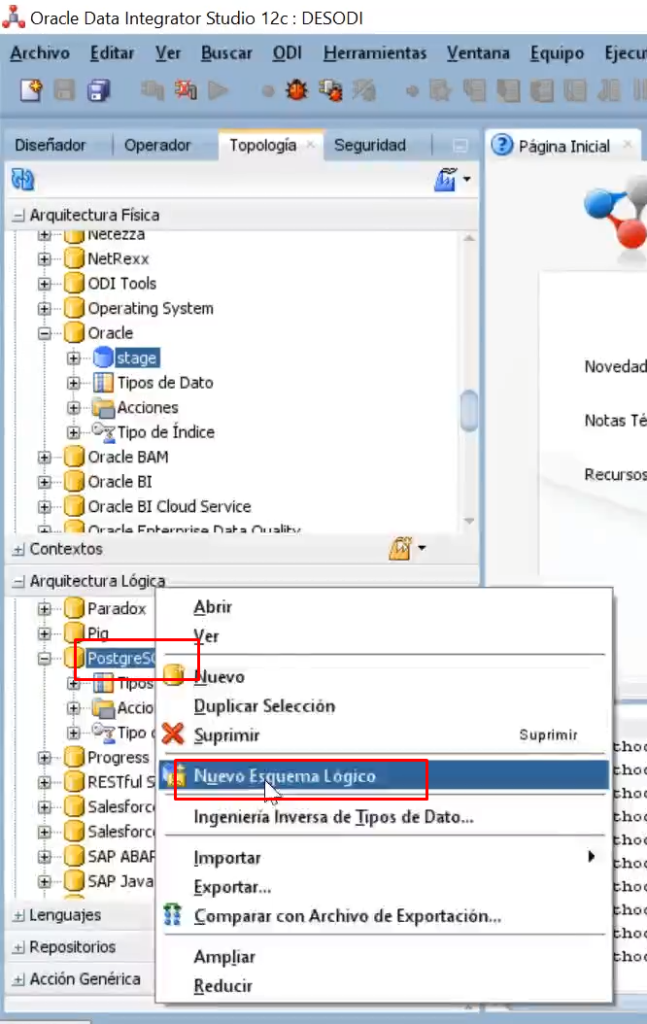647x1024 pixels.
Task: Click the Arquitectura Física vertical scrollbar thumb
Action: (x=469, y=410)
